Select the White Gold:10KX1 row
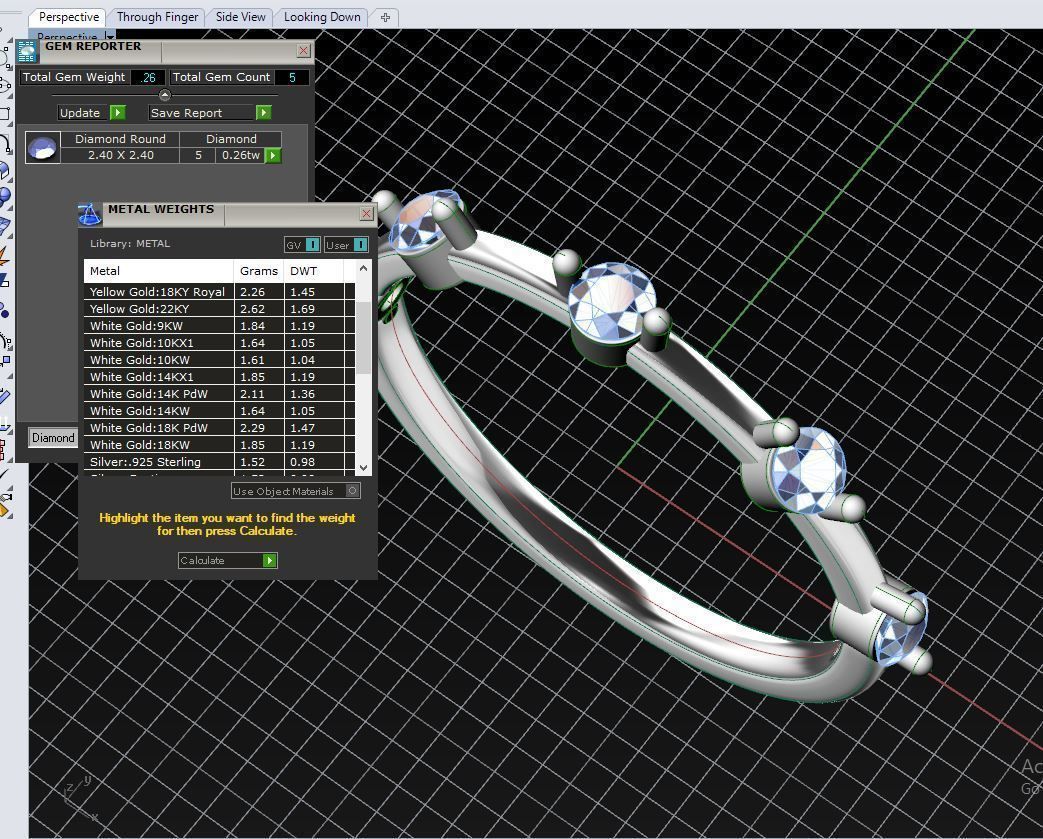1043x839 pixels. pyautogui.click(x=220, y=343)
